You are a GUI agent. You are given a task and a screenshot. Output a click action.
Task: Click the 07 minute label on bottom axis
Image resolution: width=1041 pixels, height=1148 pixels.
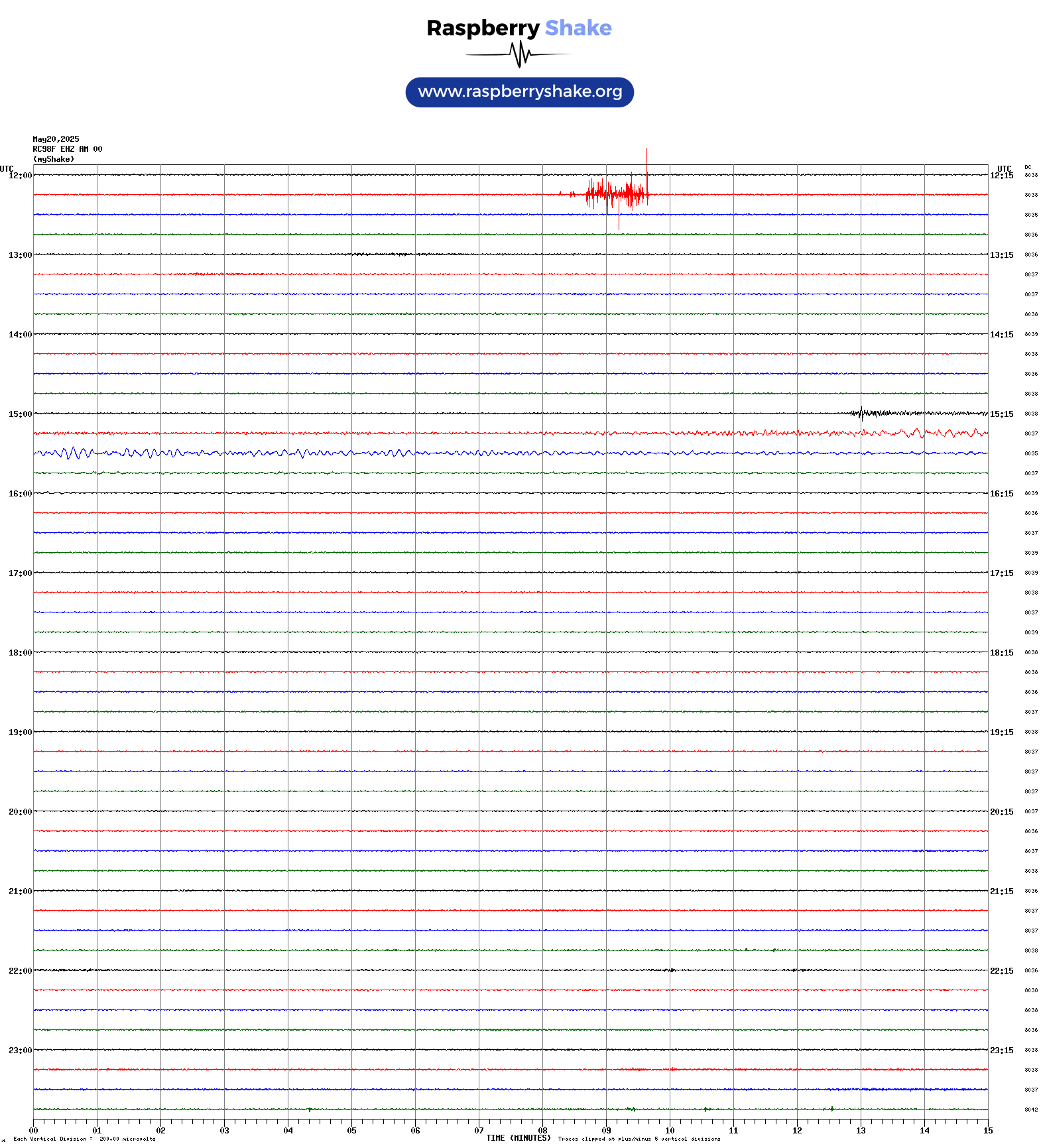[479, 1131]
